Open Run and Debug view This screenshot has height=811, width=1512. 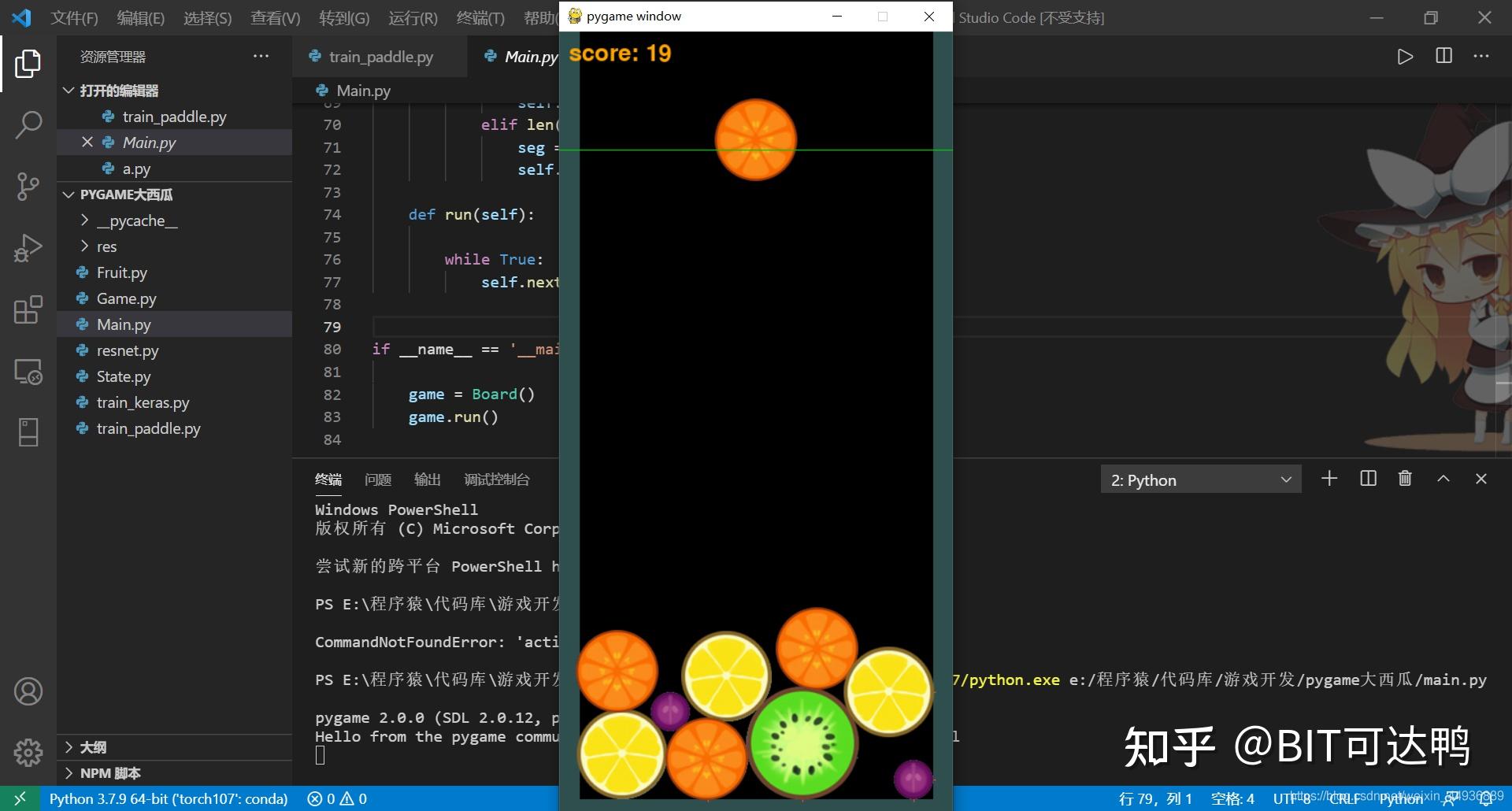coord(28,248)
